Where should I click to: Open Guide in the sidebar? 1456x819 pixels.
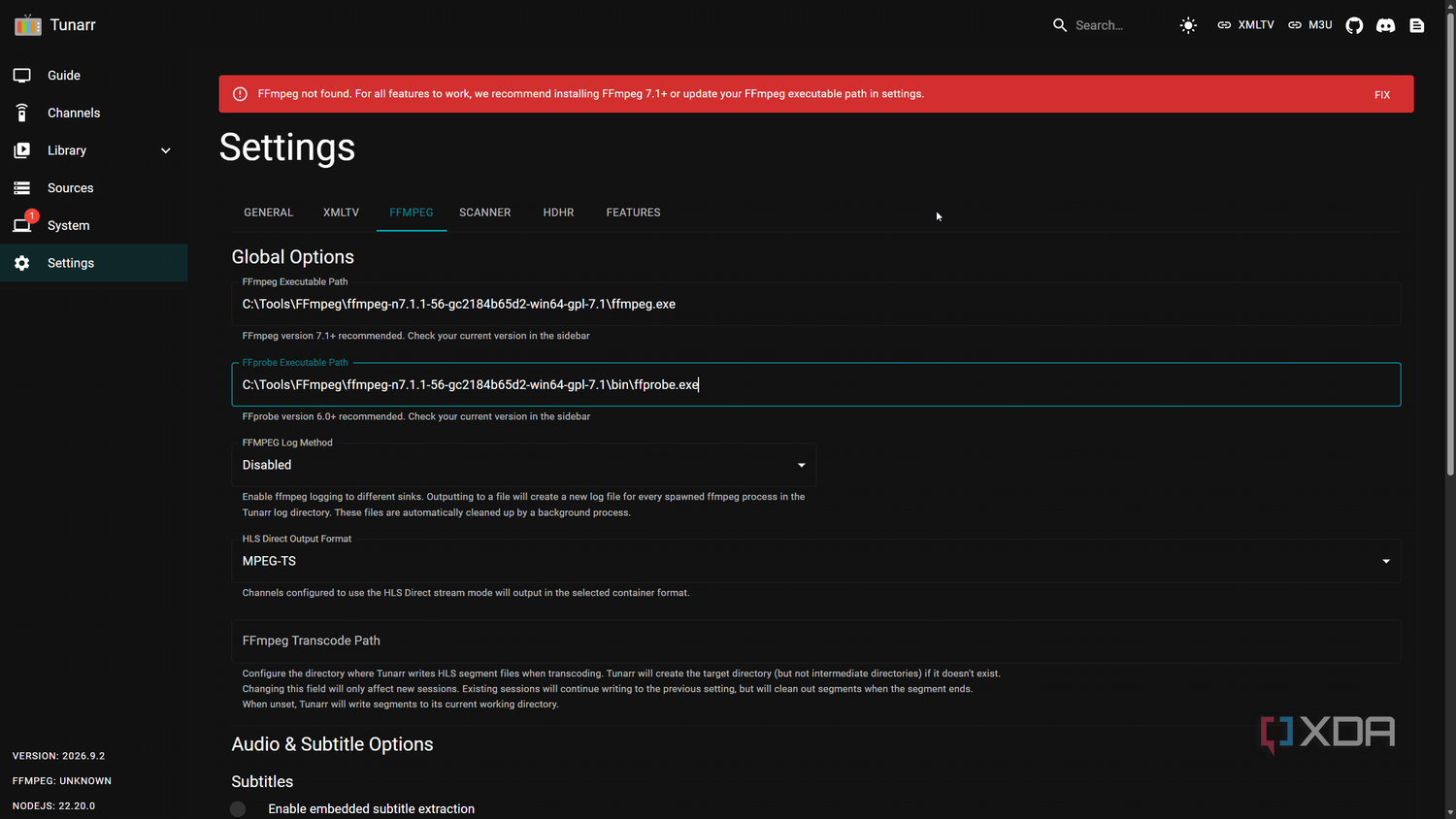tap(94, 76)
